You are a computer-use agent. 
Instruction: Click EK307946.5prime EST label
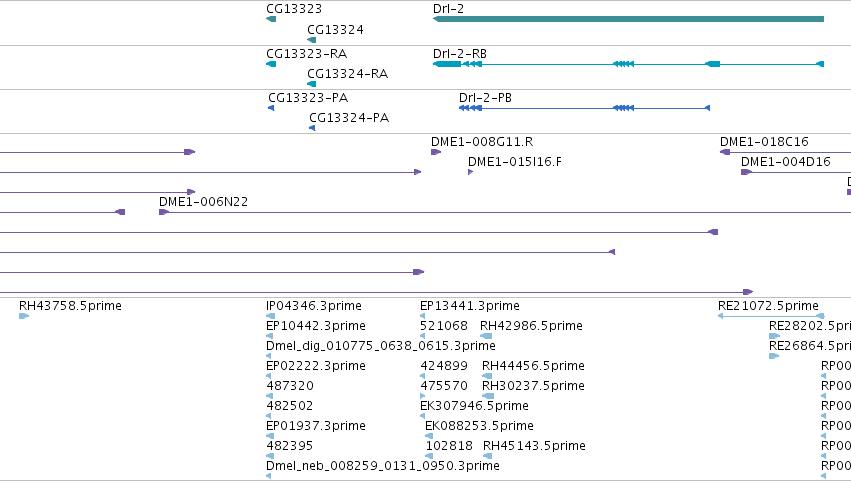(474, 406)
